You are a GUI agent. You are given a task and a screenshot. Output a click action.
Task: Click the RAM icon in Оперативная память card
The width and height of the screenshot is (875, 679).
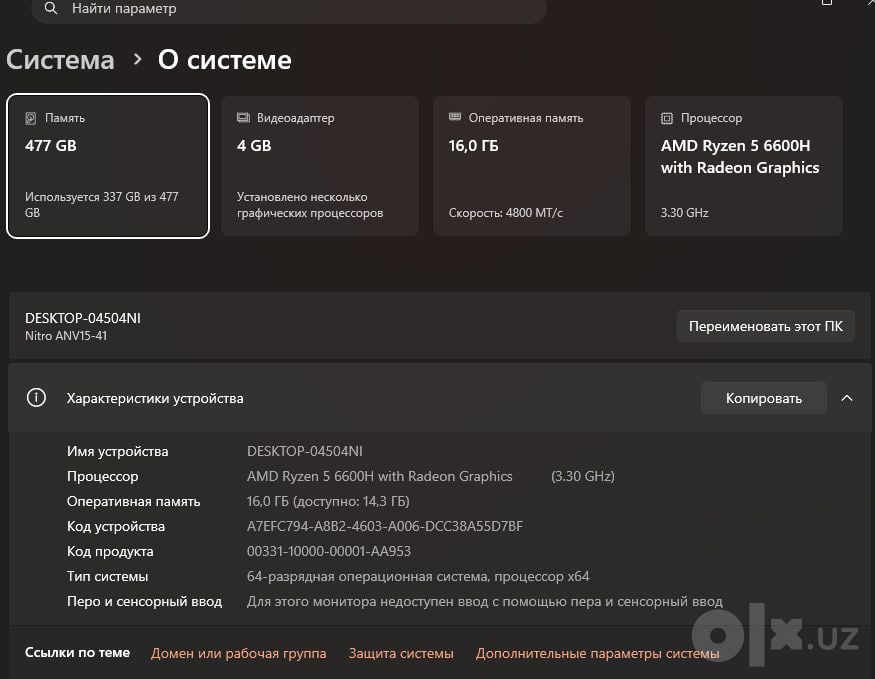455,117
